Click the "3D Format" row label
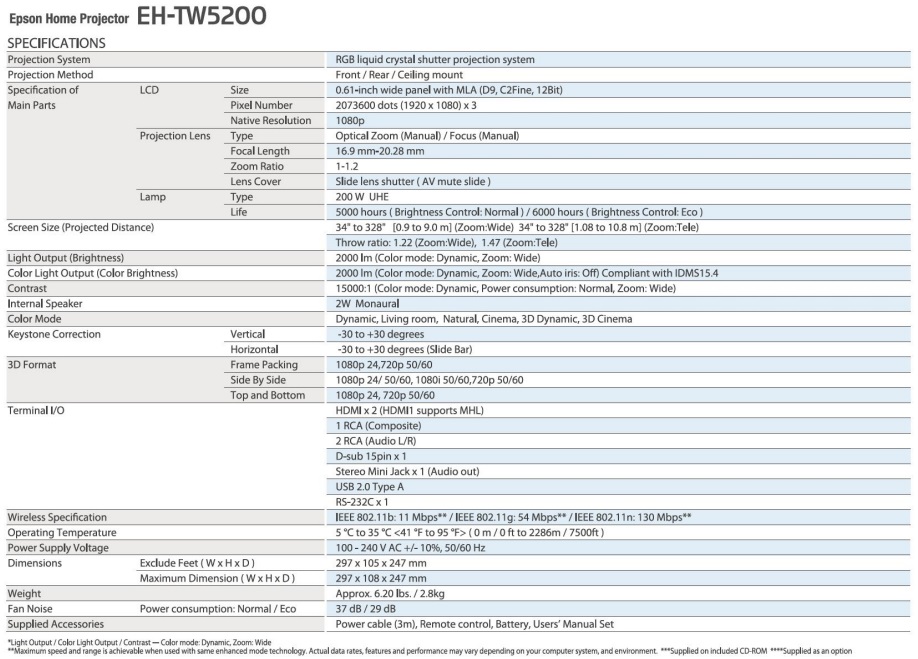 [x=32, y=364]
